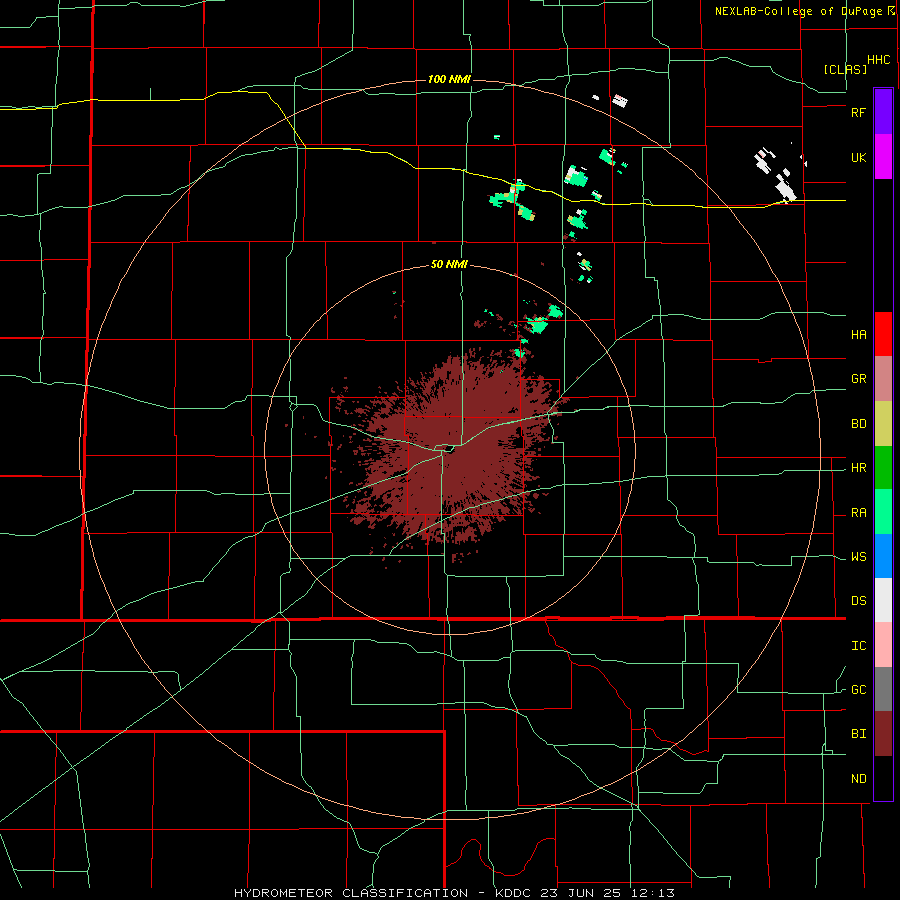Click the RA legend label
This screenshot has height=900, width=900.
pos(858,513)
